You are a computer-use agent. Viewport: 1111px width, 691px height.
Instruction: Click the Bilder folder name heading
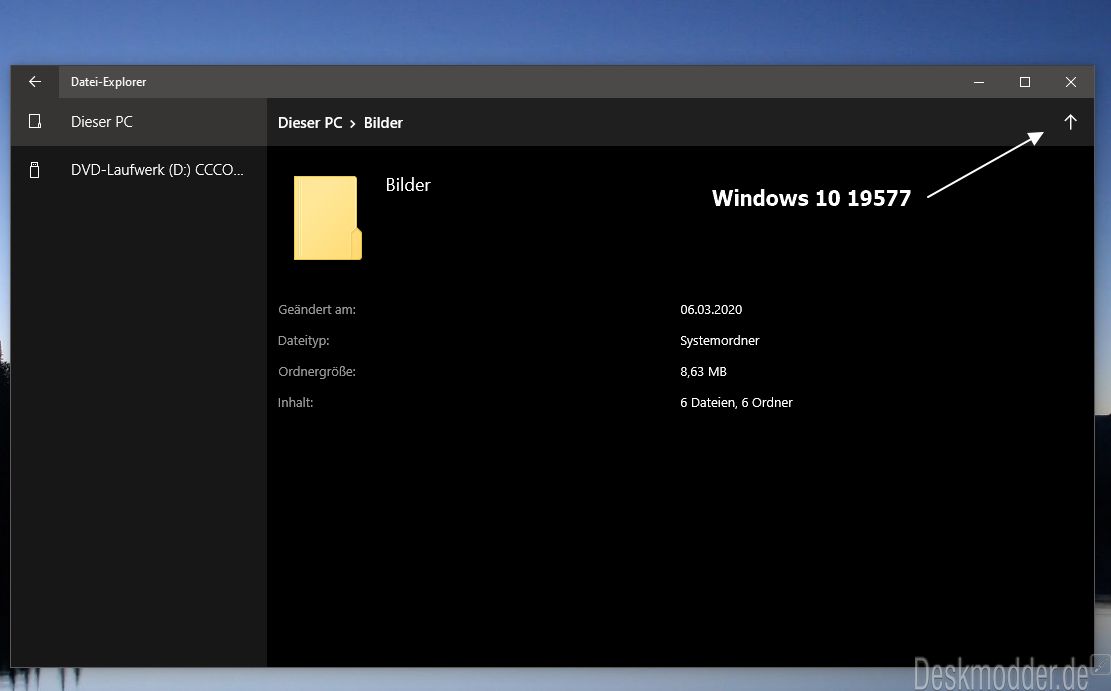click(408, 185)
